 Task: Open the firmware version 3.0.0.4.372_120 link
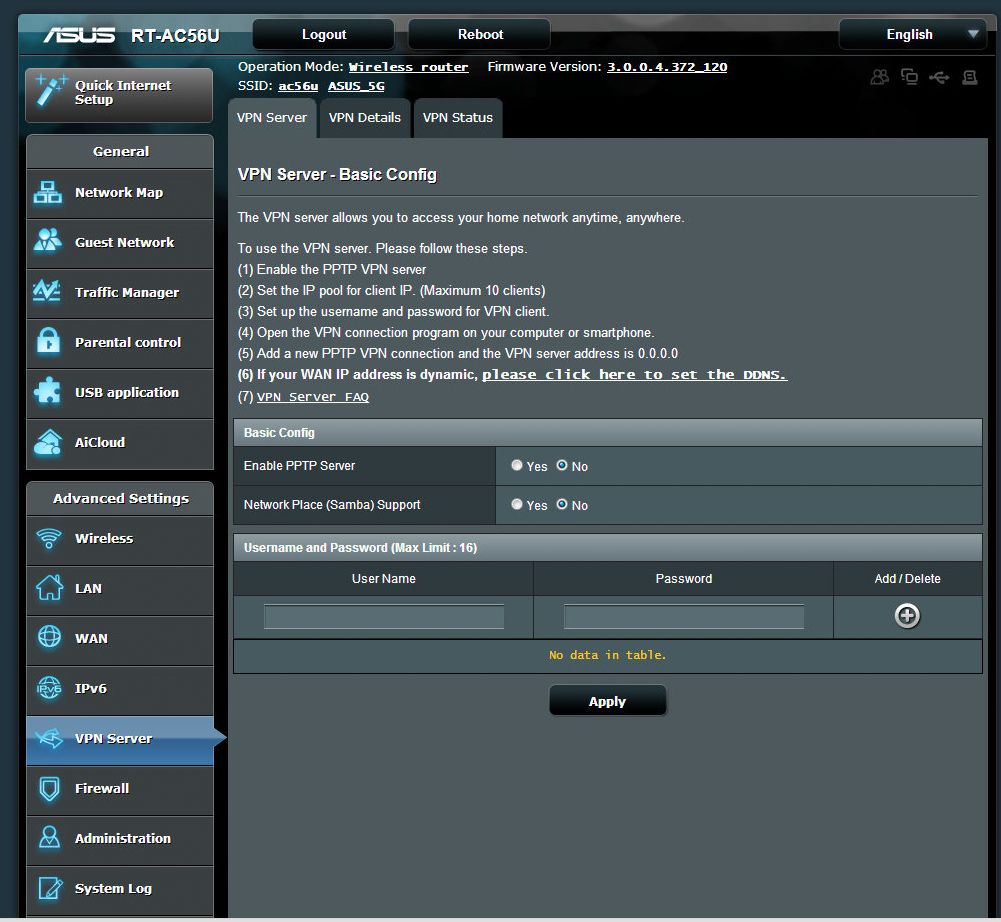point(667,67)
